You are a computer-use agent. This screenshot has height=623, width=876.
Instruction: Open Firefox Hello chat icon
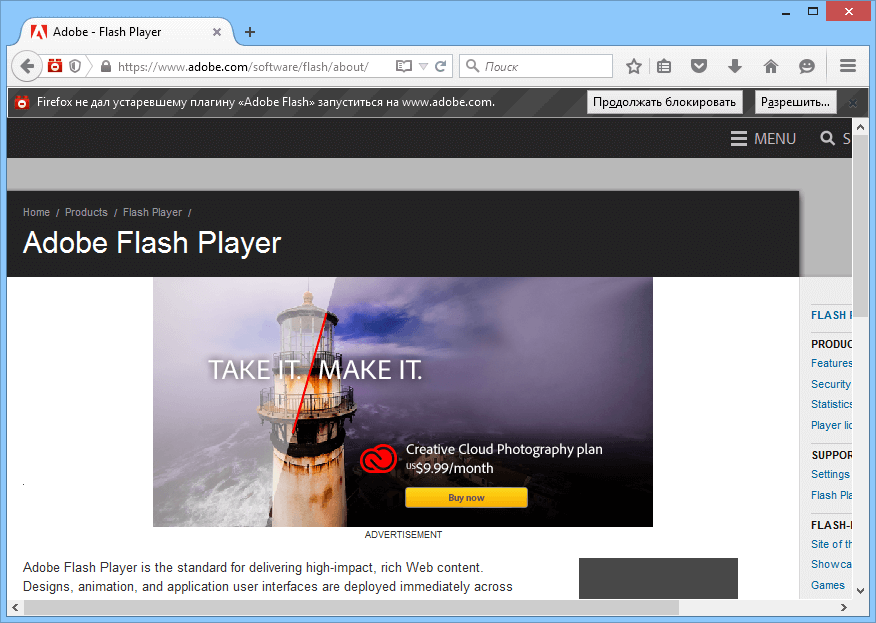pyautogui.click(x=806, y=66)
